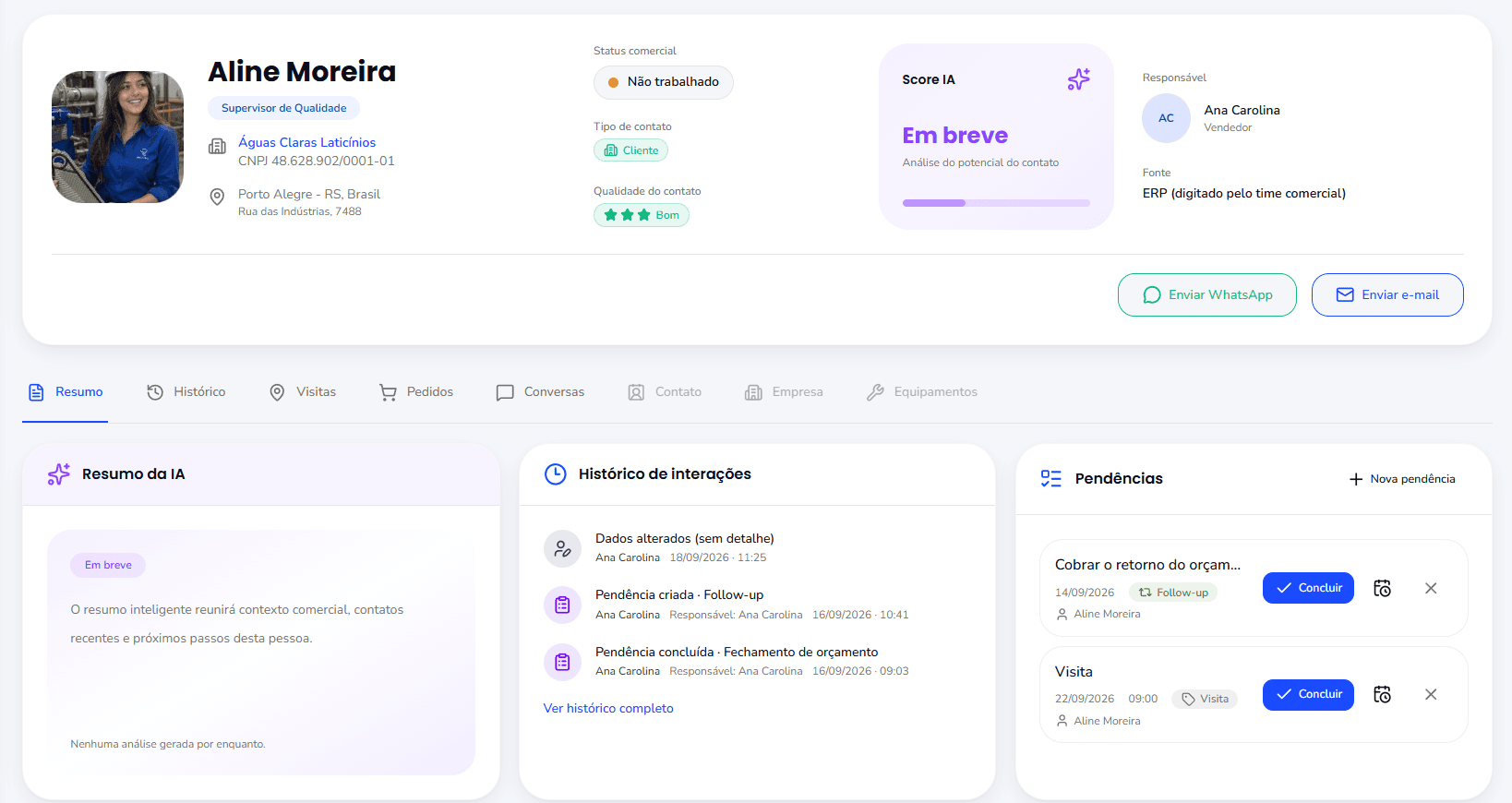Switch to the Histórico tab
This screenshot has height=803, width=1512.
tap(186, 392)
